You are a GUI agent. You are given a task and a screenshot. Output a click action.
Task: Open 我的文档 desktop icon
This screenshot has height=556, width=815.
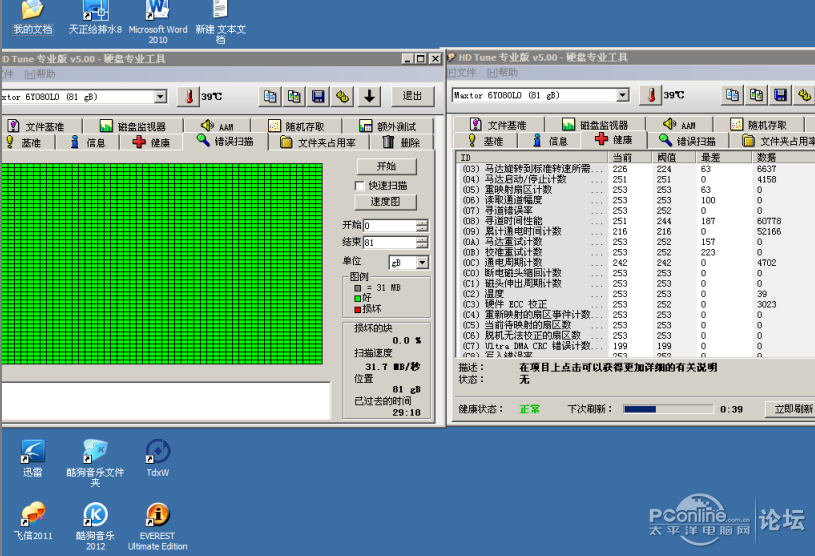coord(33,18)
